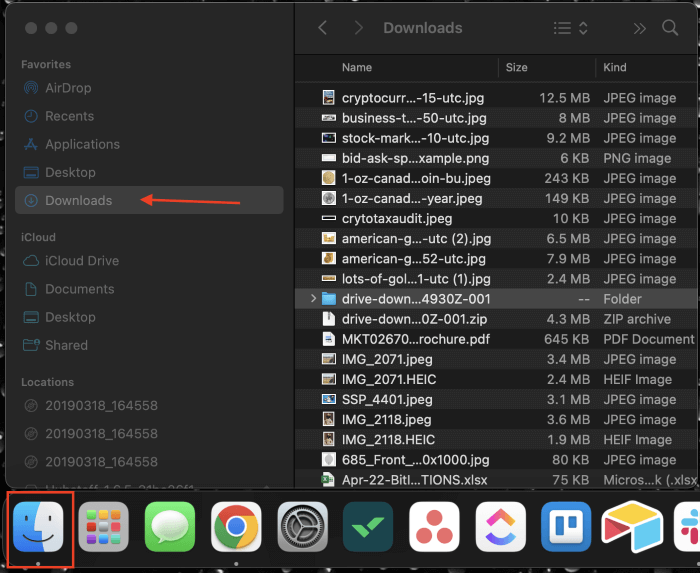This screenshot has height=573, width=700.
Task: Launch Airtable from the Dock
Action: coord(632,527)
